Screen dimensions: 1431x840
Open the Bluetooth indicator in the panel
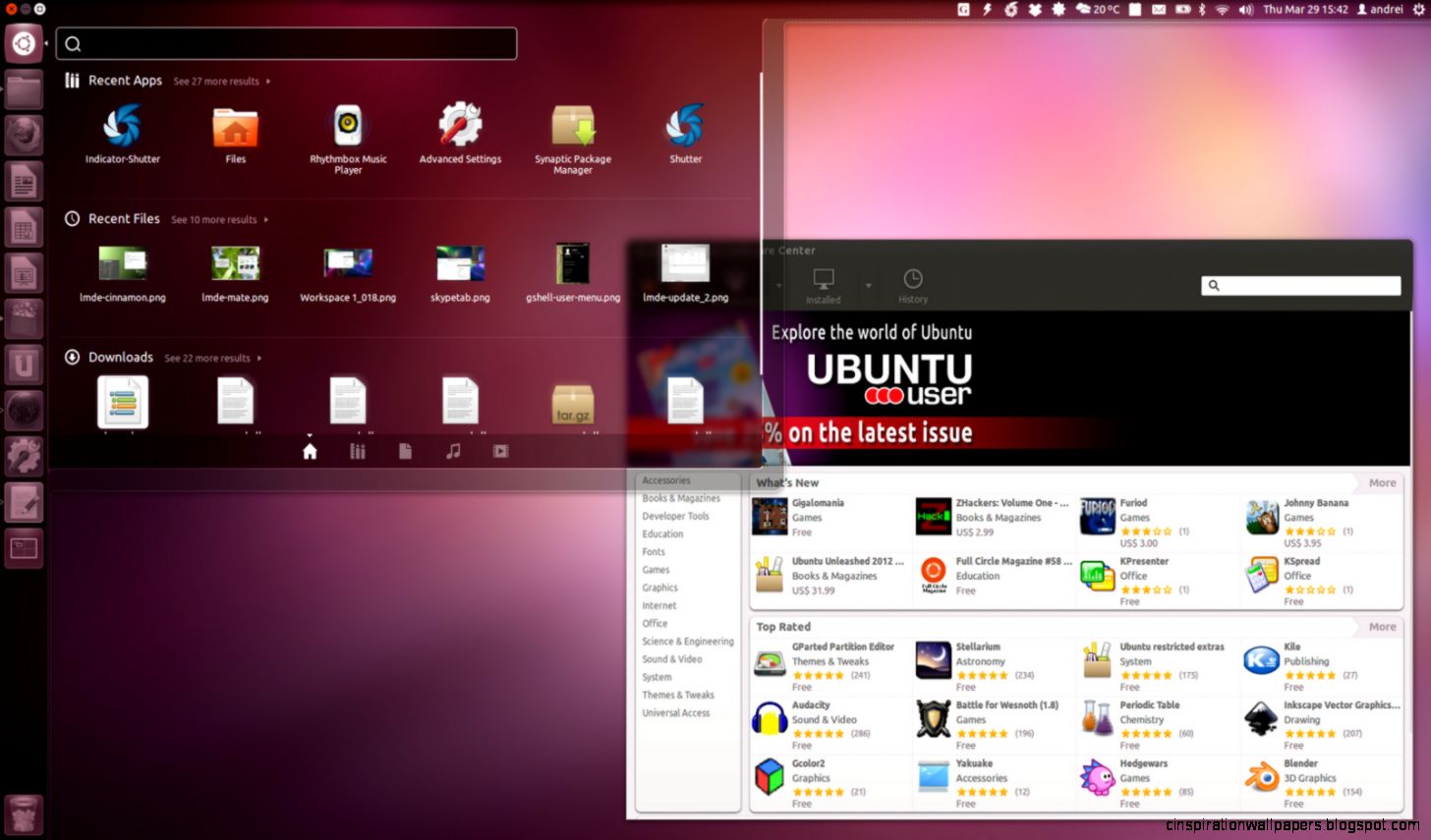(1201, 9)
